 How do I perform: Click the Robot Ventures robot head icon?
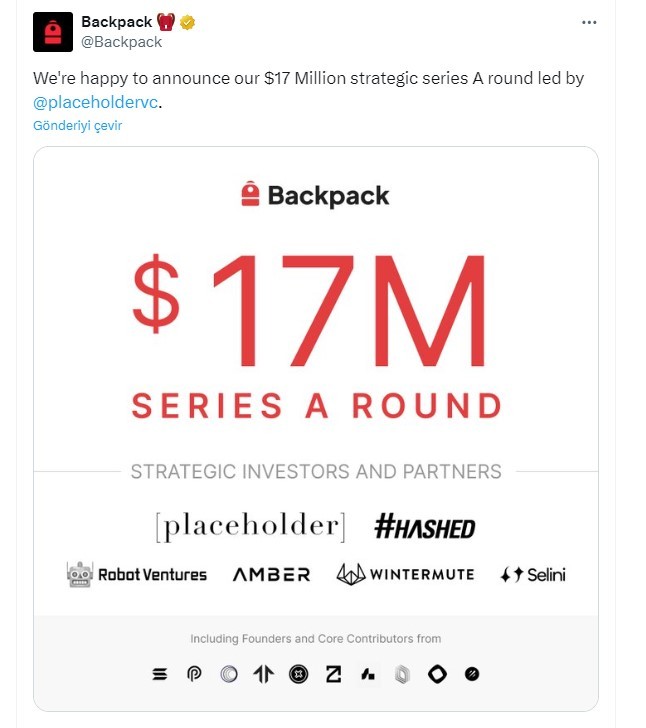tap(79, 574)
